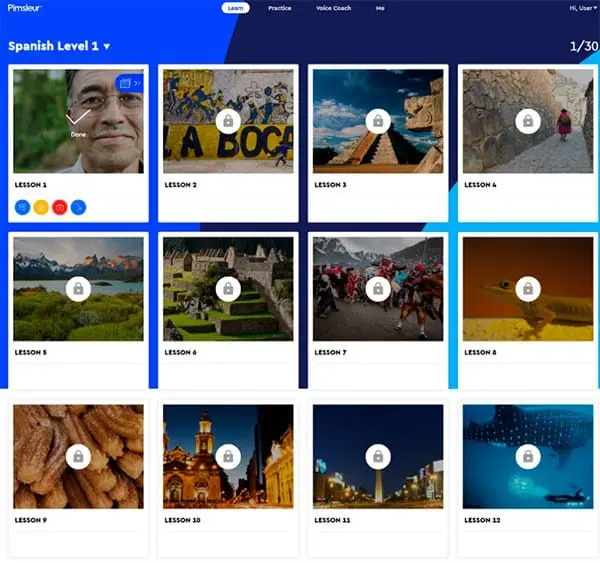Open the Voice Coach tab
600x563 pixels.
333,8
